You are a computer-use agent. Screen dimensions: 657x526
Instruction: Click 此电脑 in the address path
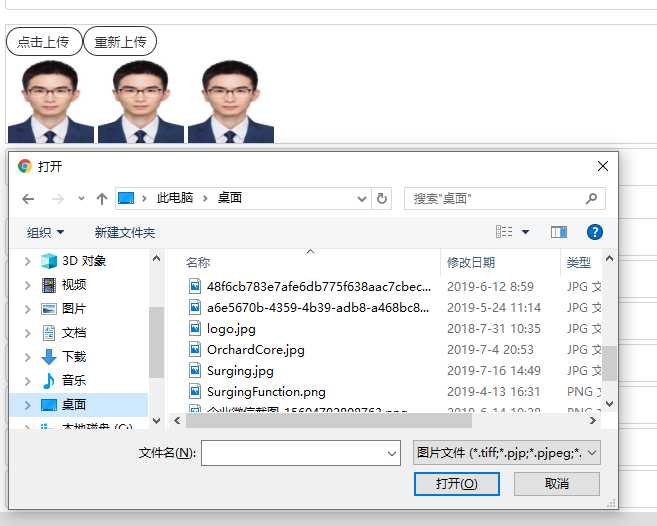(x=175, y=198)
